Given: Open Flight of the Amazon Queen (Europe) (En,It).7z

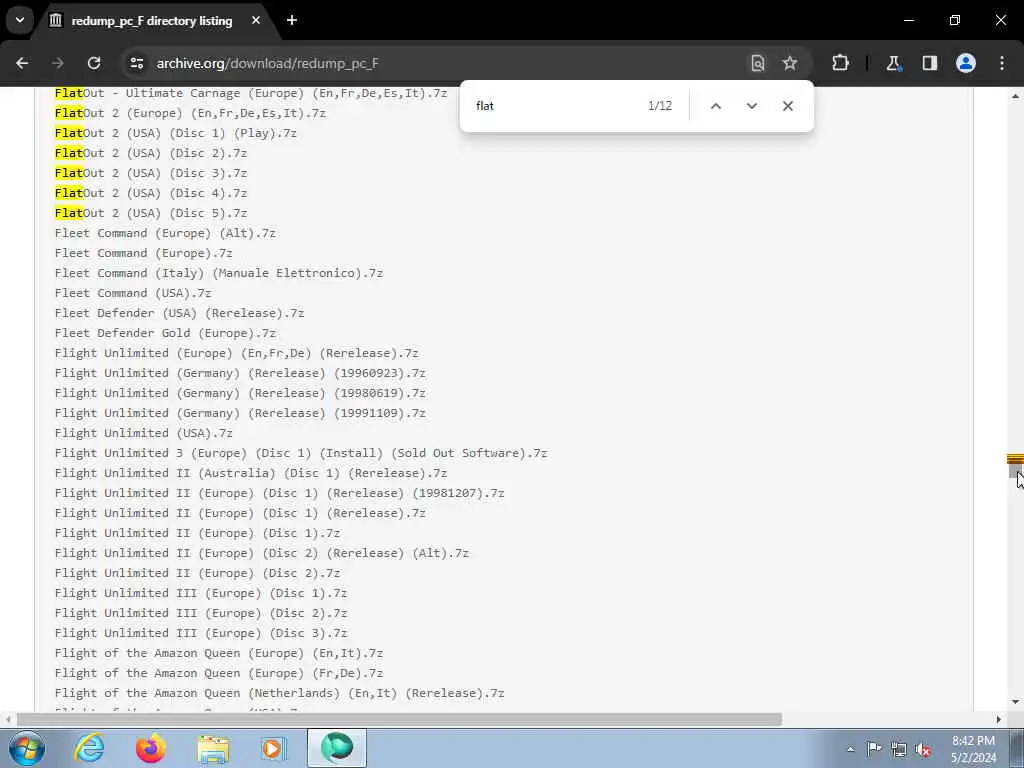Looking at the screenshot, I should tap(219, 653).
